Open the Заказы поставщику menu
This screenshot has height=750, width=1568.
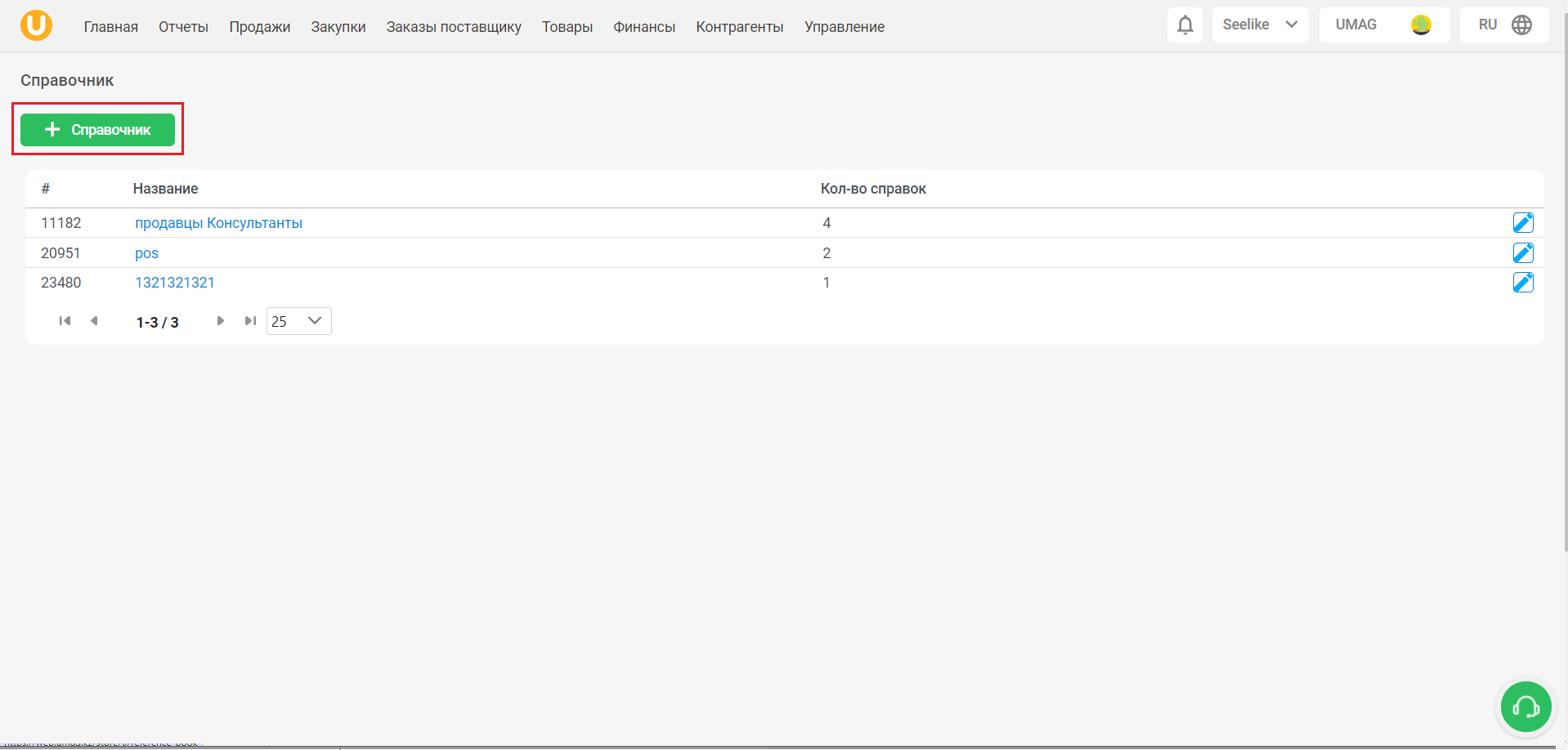(x=454, y=27)
